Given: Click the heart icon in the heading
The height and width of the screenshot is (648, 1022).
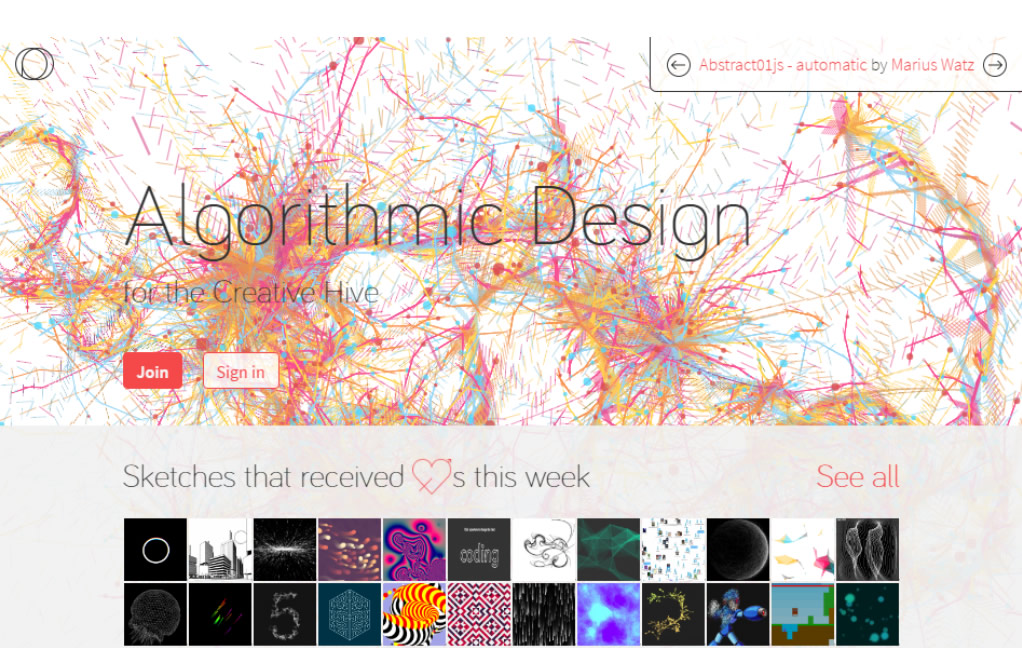Looking at the screenshot, I should coord(430,475).
